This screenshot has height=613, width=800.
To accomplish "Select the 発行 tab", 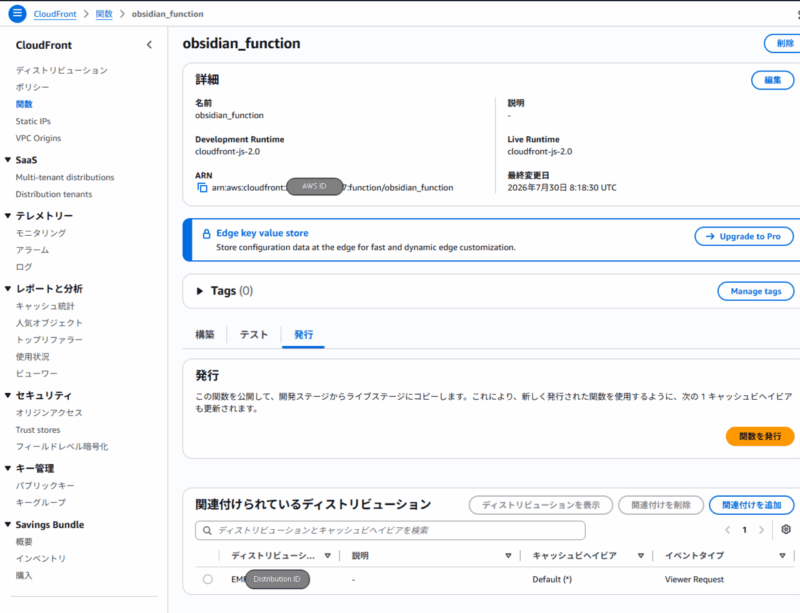I will [304, 335].
